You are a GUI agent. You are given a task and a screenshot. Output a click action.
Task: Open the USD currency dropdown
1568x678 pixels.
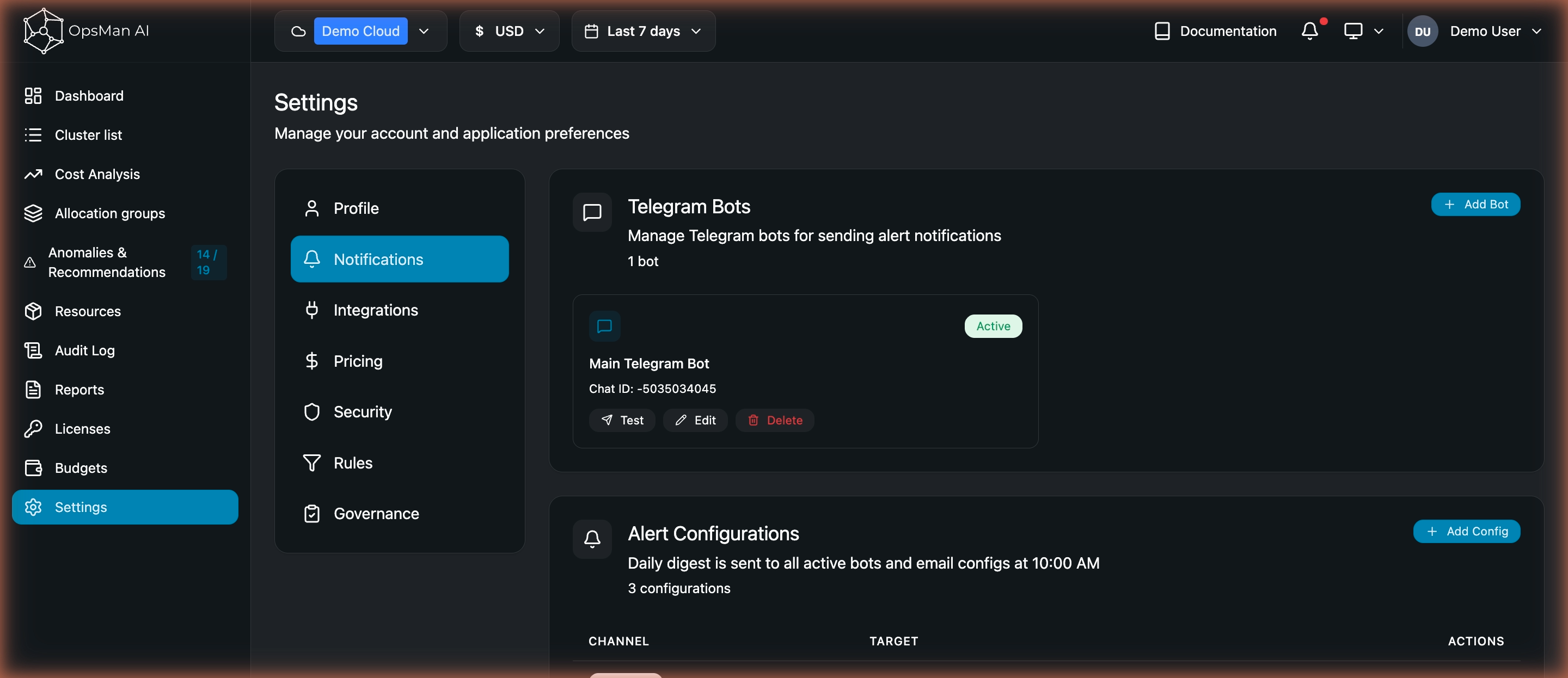pyautogui.click(x=509, y=31)
